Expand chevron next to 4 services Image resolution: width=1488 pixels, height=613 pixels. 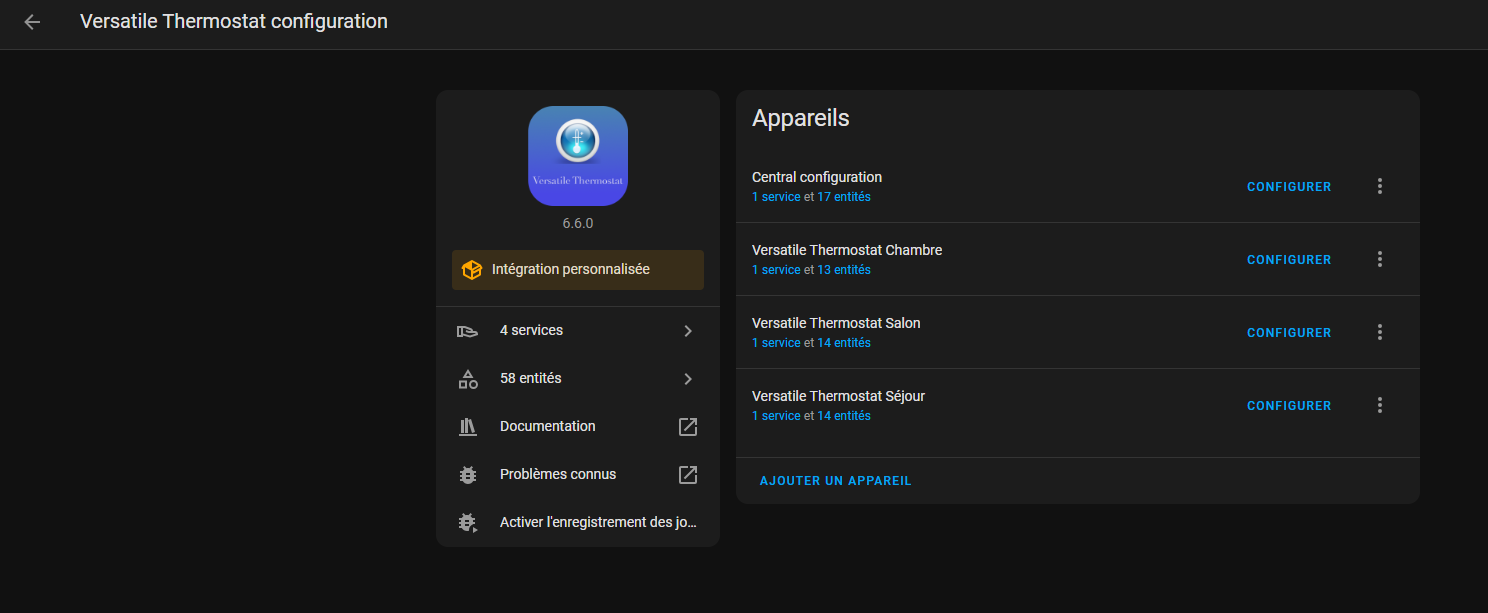pyautogui.click(x=688, y=331)
